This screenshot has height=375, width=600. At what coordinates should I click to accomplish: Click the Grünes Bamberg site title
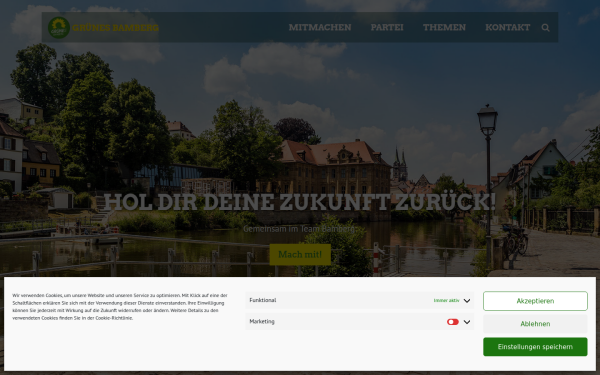tap(115, 28)
